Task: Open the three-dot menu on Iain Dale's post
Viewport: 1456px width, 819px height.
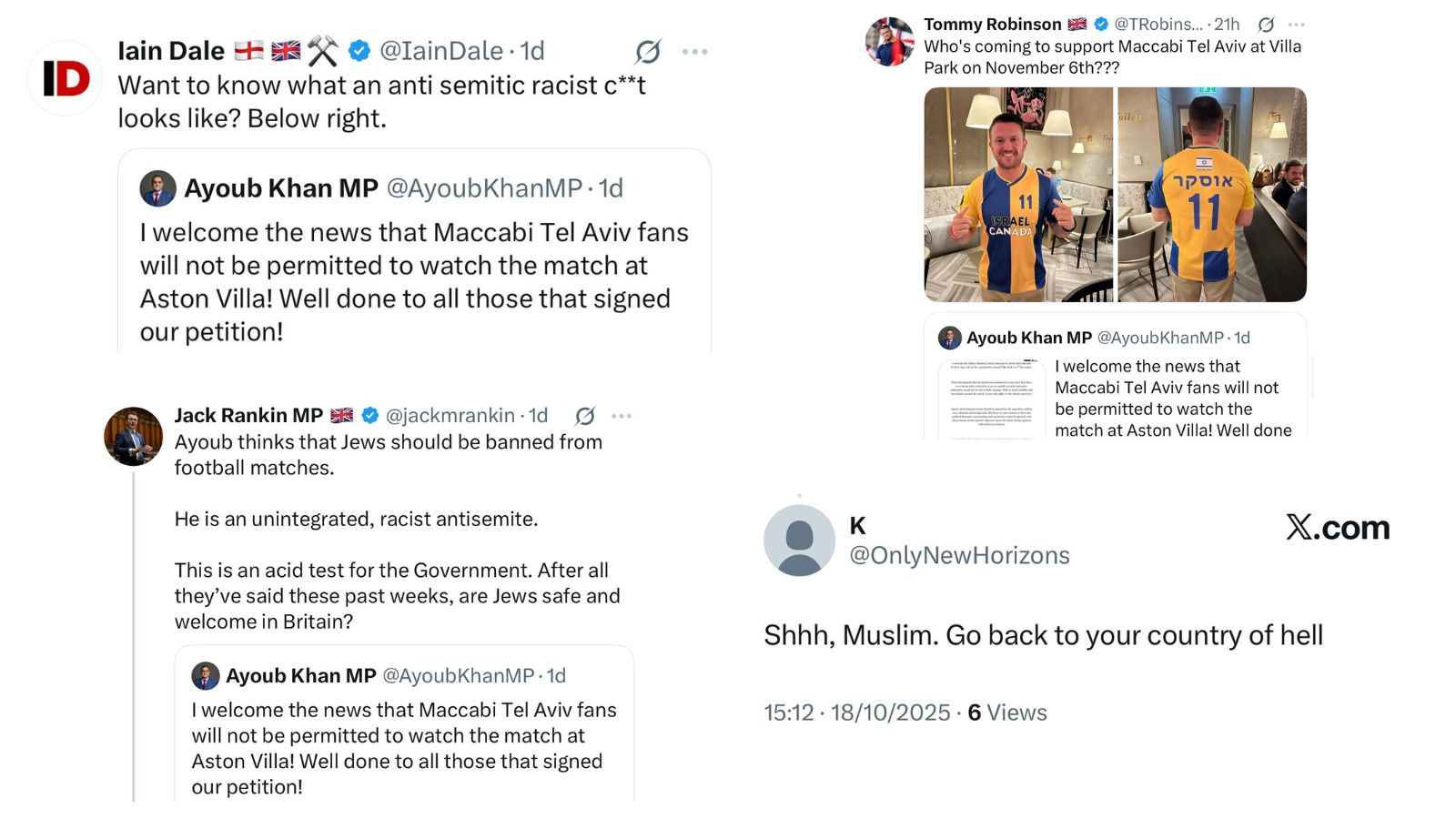Action: [x=694, y=52]
